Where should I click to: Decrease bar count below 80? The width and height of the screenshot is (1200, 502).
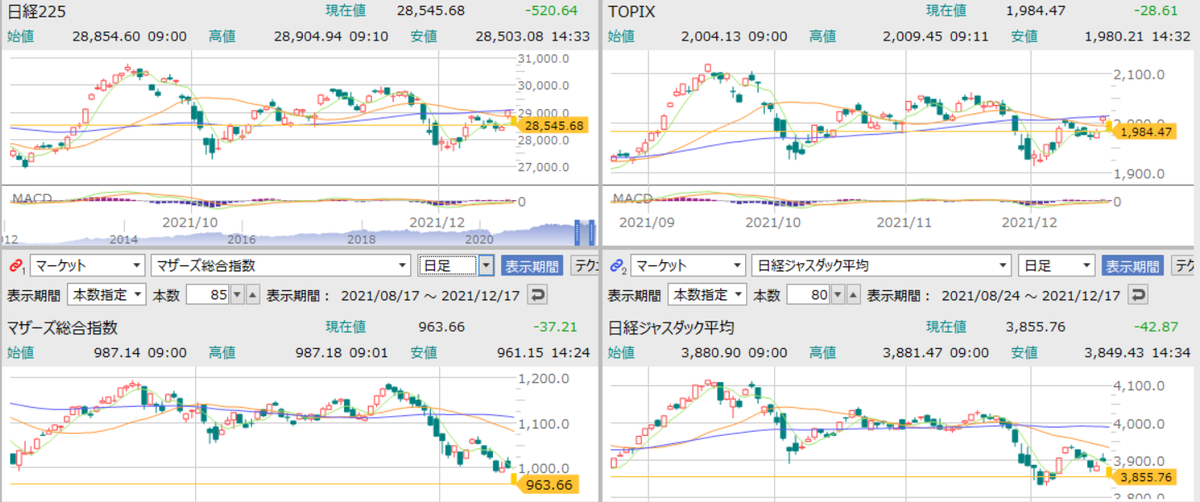(x=837, y=296)
